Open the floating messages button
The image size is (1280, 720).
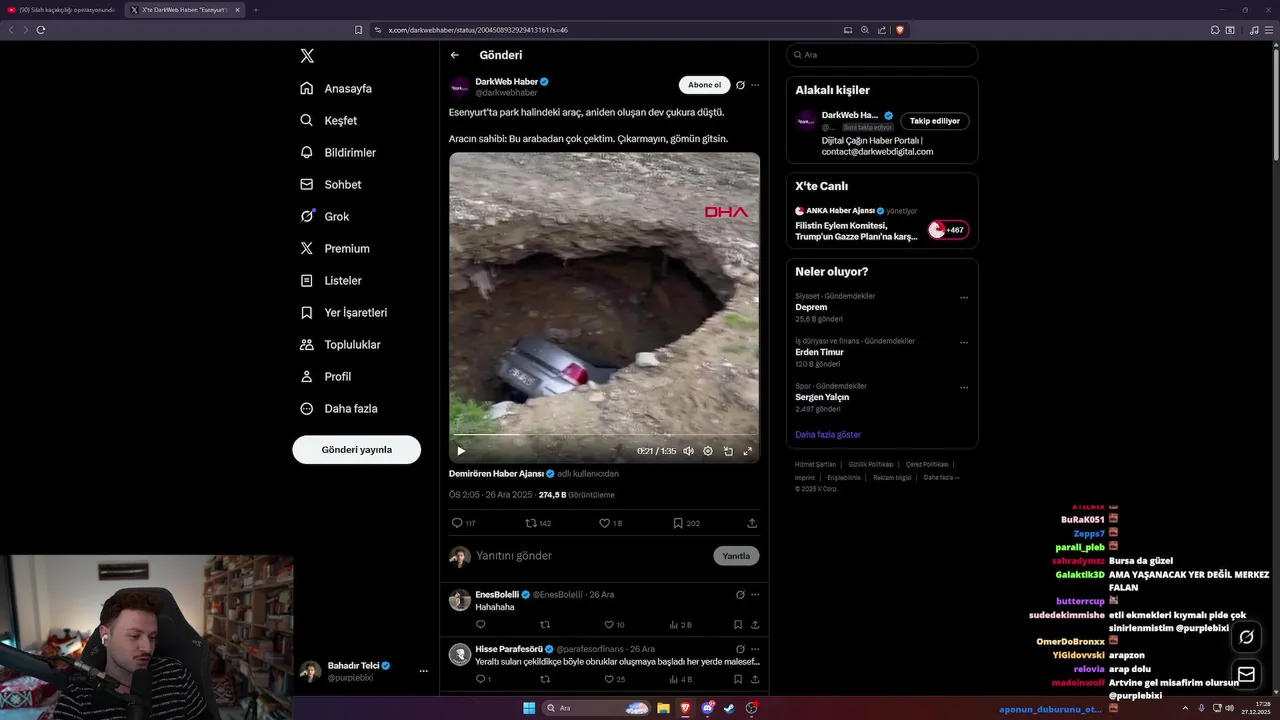tap(1246, 674)
